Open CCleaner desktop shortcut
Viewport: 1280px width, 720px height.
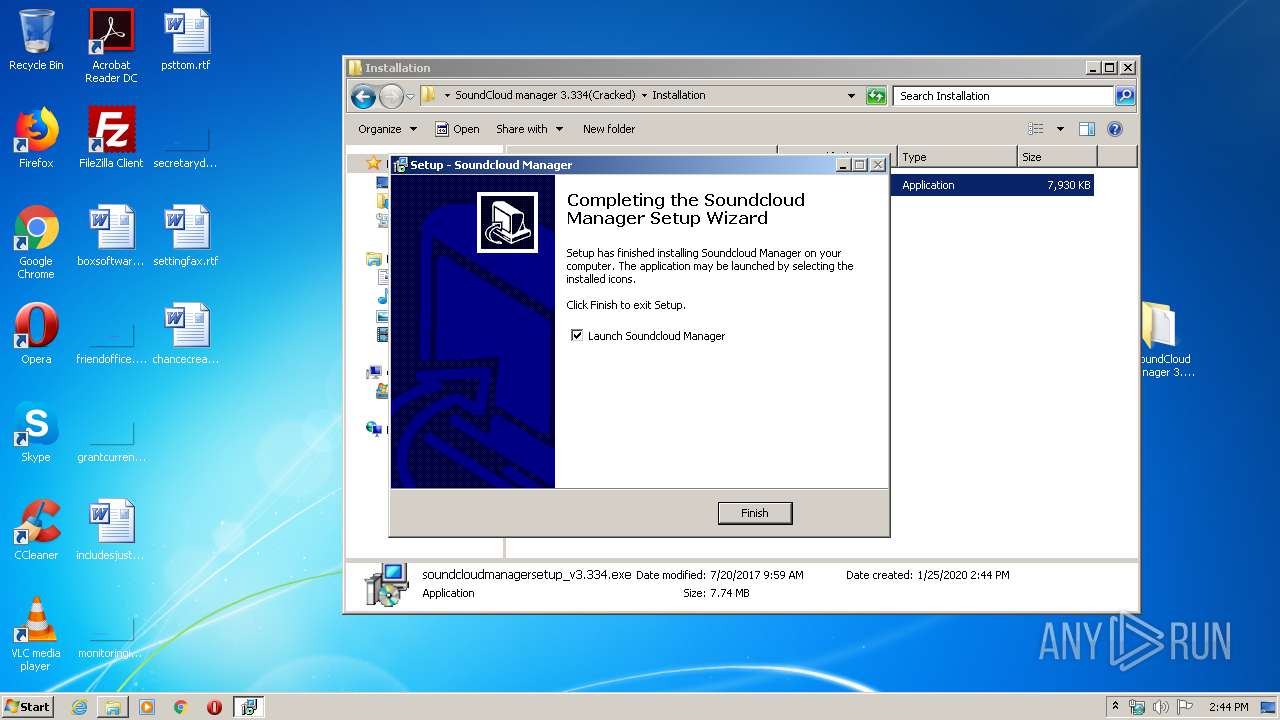point(36,530)
